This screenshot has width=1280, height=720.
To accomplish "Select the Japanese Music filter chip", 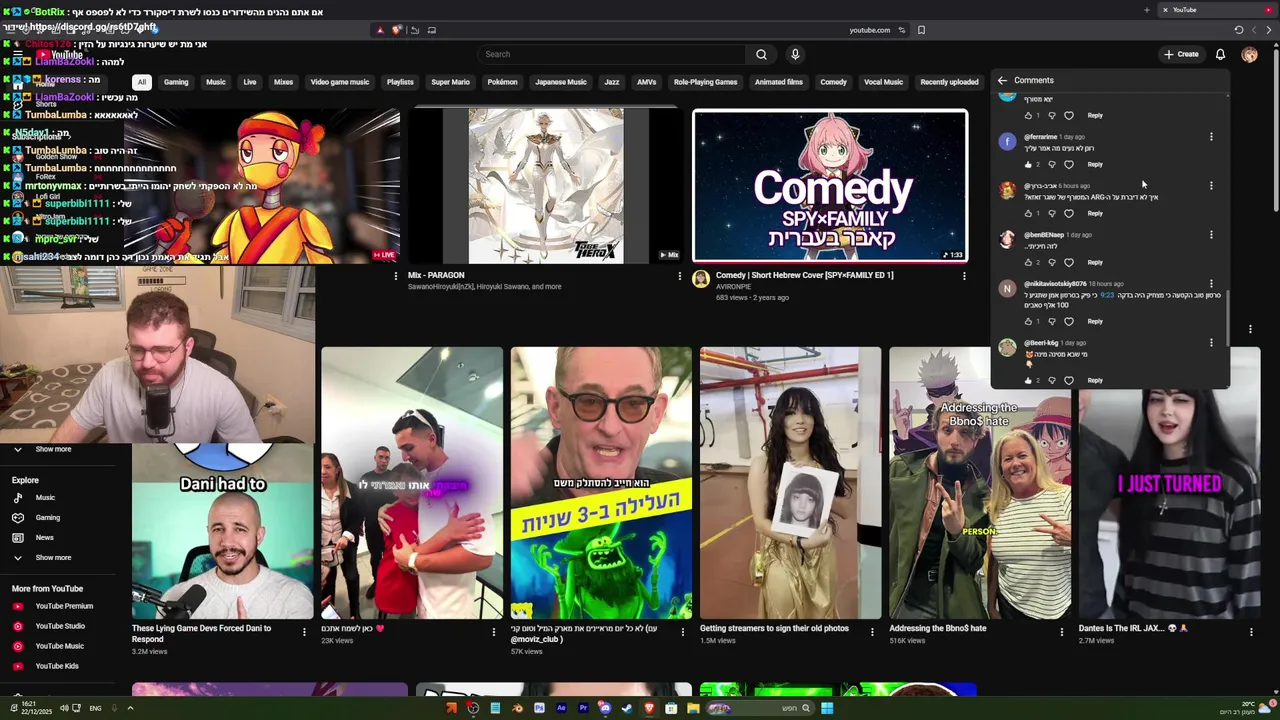I will pyautogui.click(x=561, y=82).
